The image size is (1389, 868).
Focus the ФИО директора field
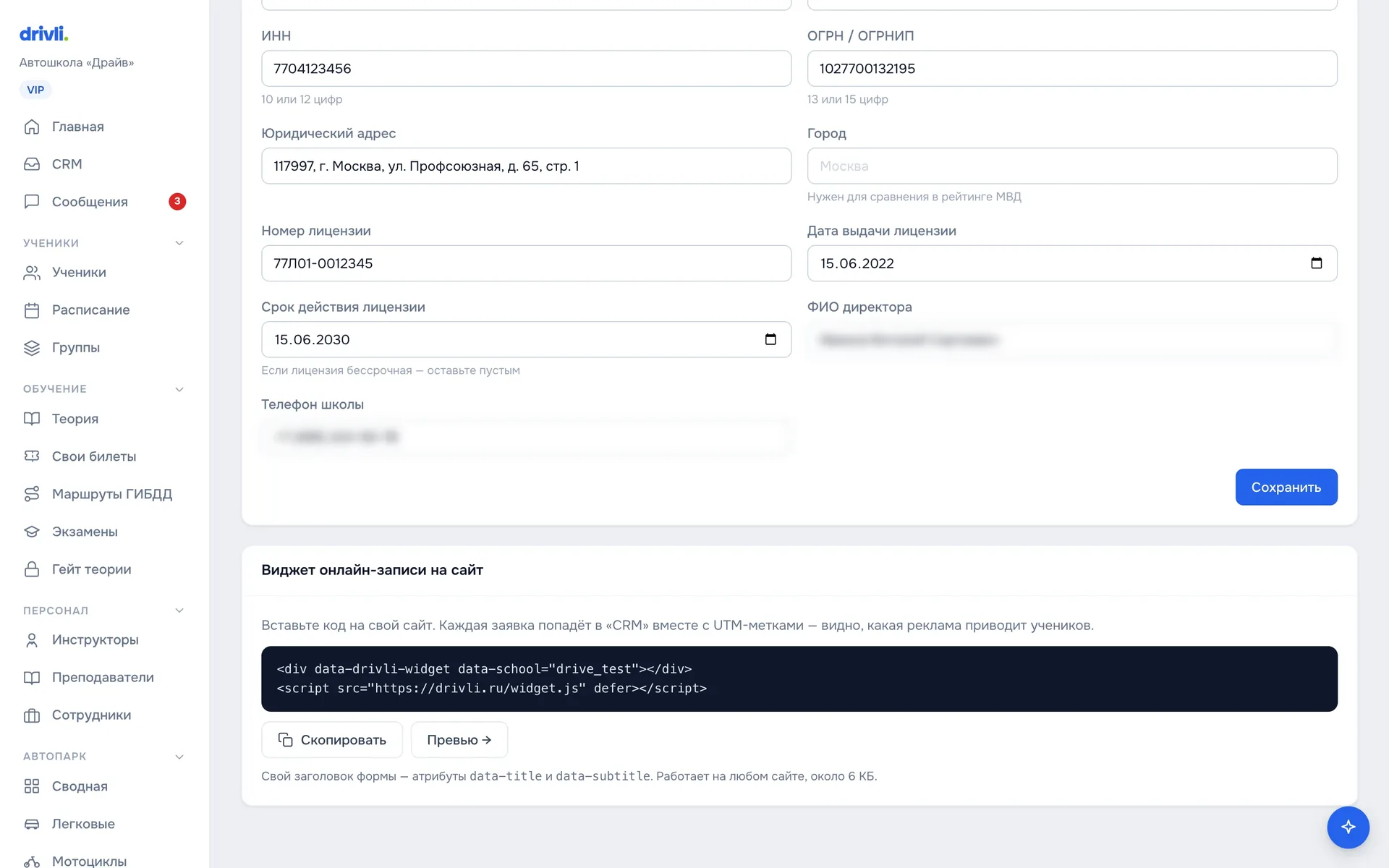point(1072,339)
